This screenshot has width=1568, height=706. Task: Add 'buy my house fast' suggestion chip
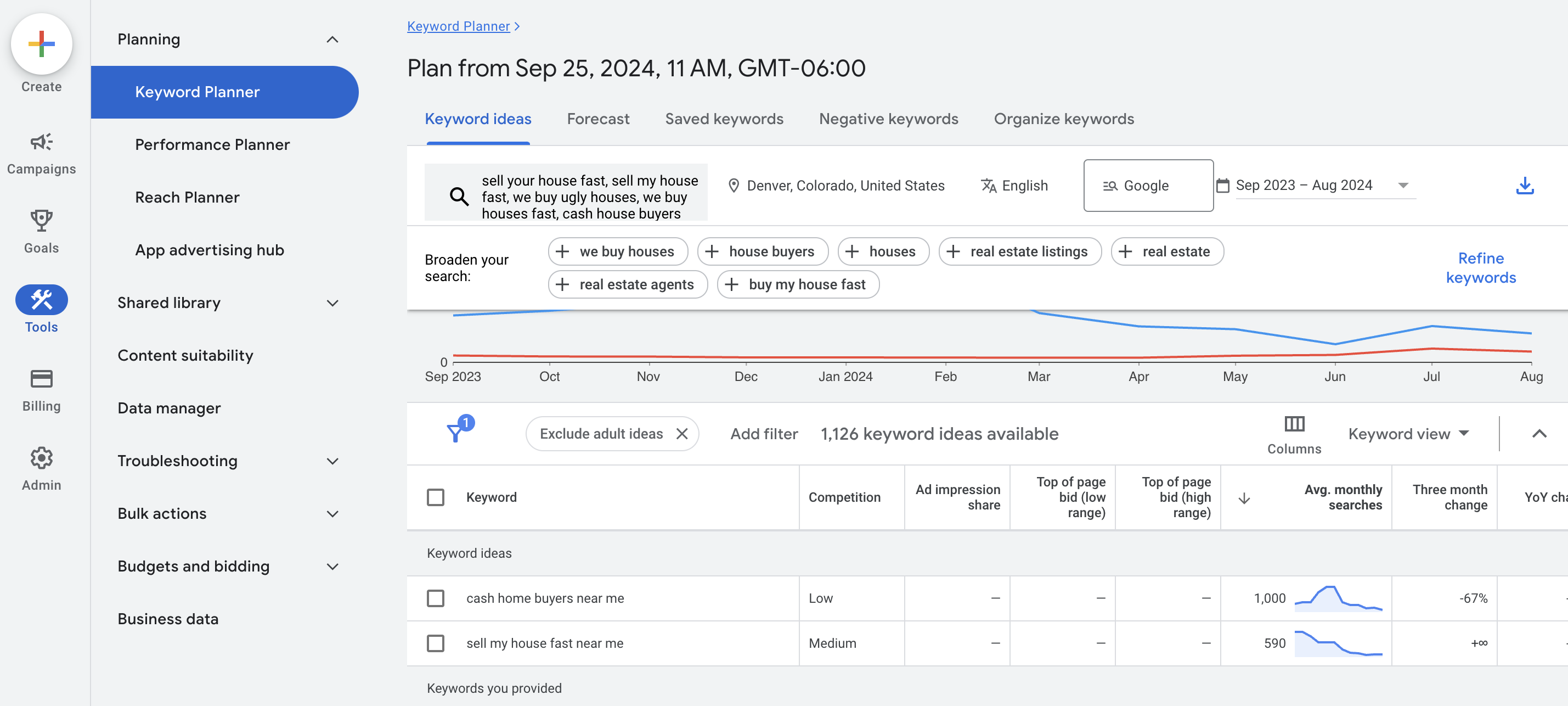(798, 284)
